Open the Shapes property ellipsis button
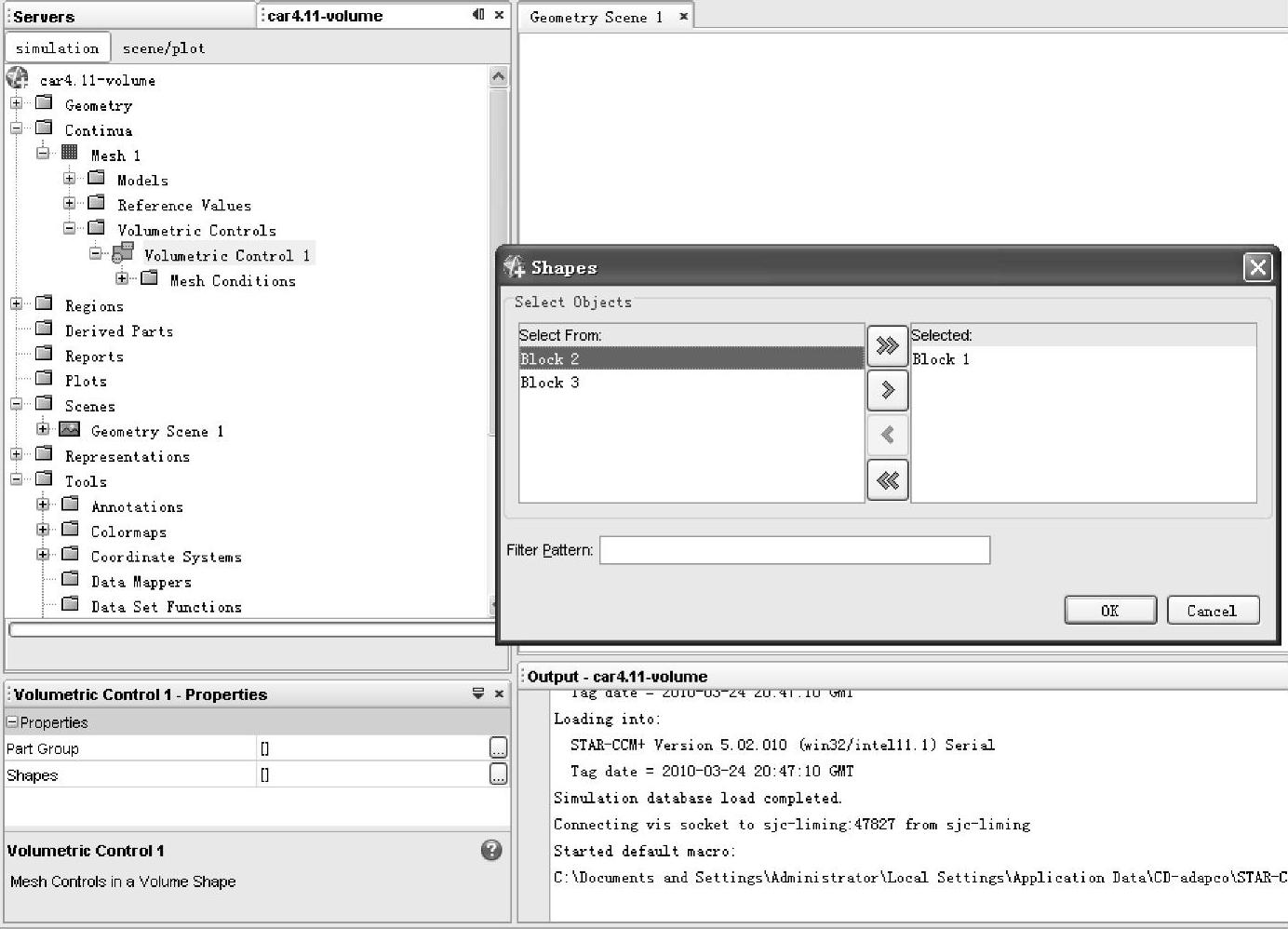The height and width of the screenshot is (929, 1288). pos(499,774)
